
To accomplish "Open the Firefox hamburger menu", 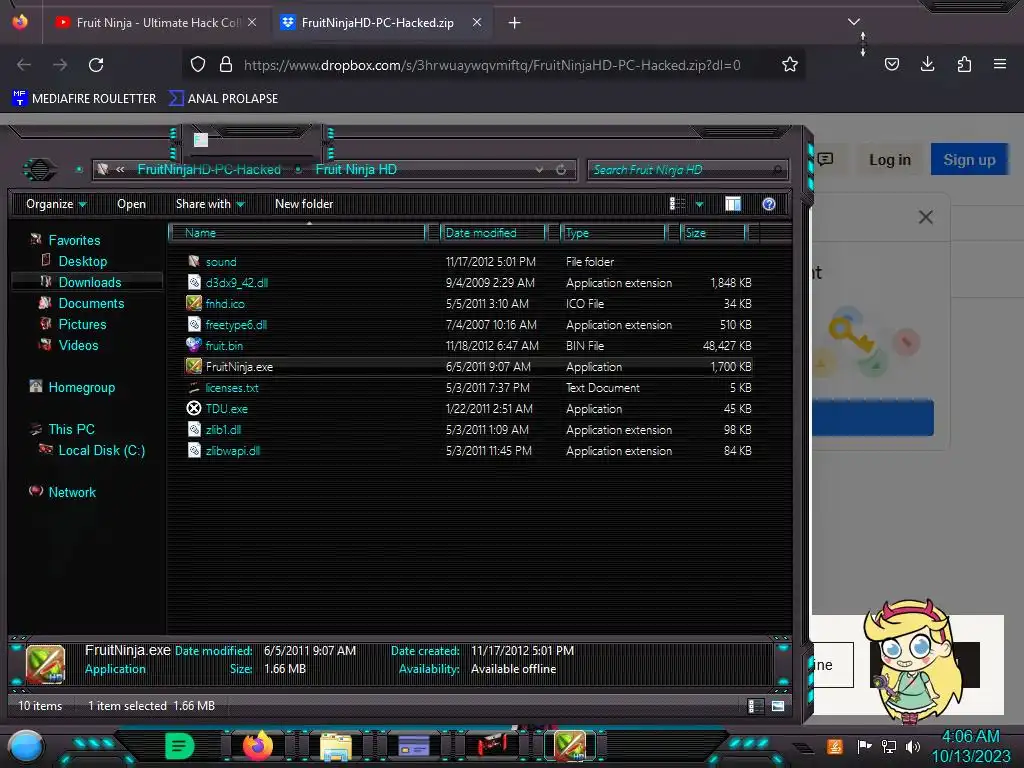I will [x=1000, y=64].
